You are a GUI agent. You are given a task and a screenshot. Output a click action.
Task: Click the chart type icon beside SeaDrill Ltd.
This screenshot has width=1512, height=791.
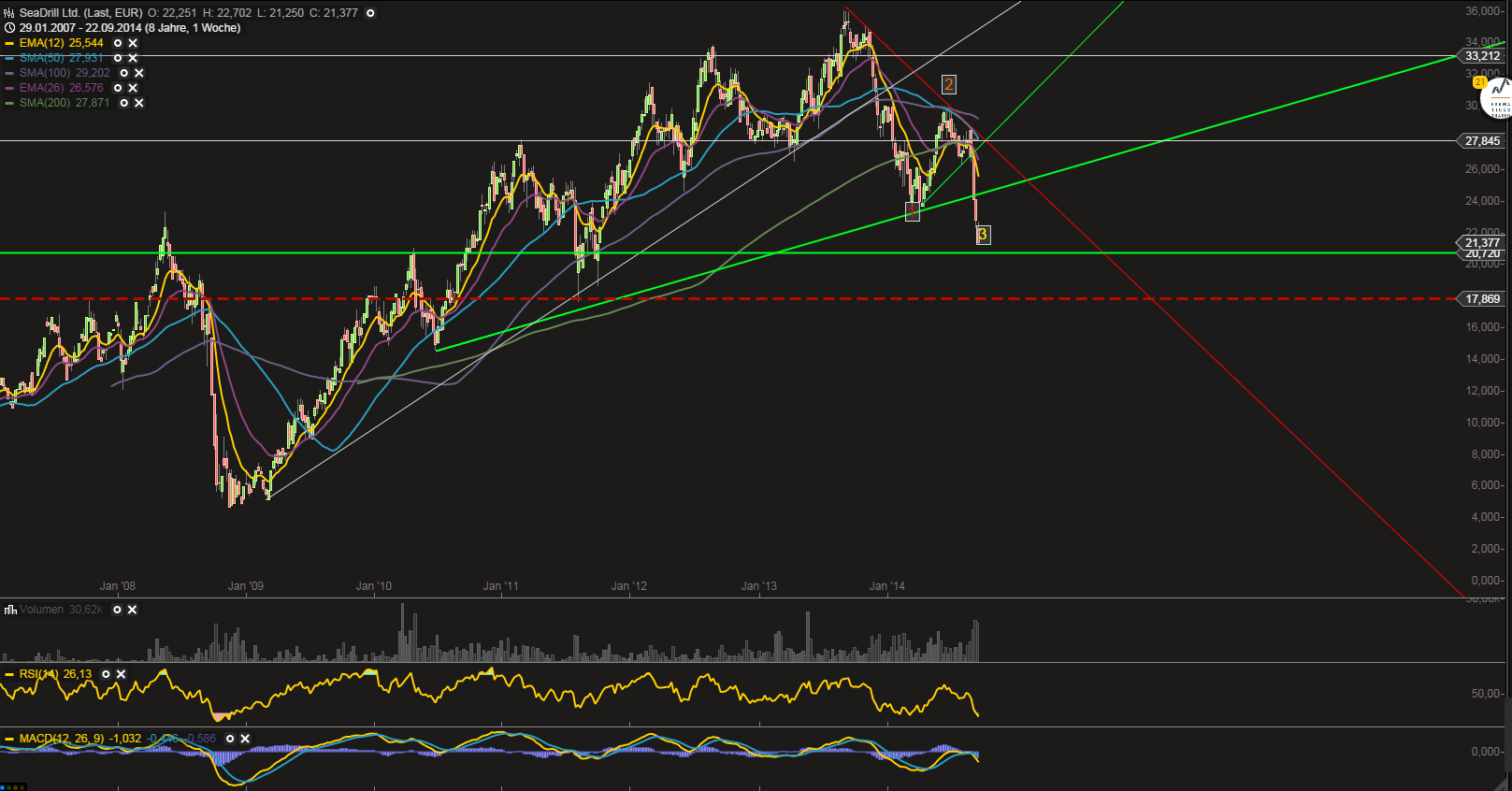click(x=9, y=13)
